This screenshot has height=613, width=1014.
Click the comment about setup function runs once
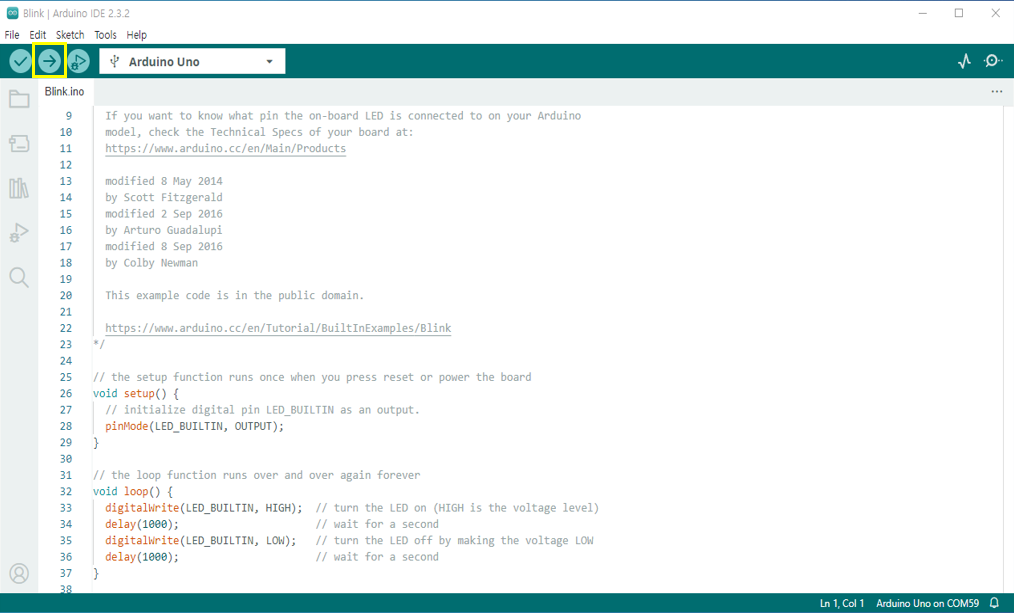(312, 377)
